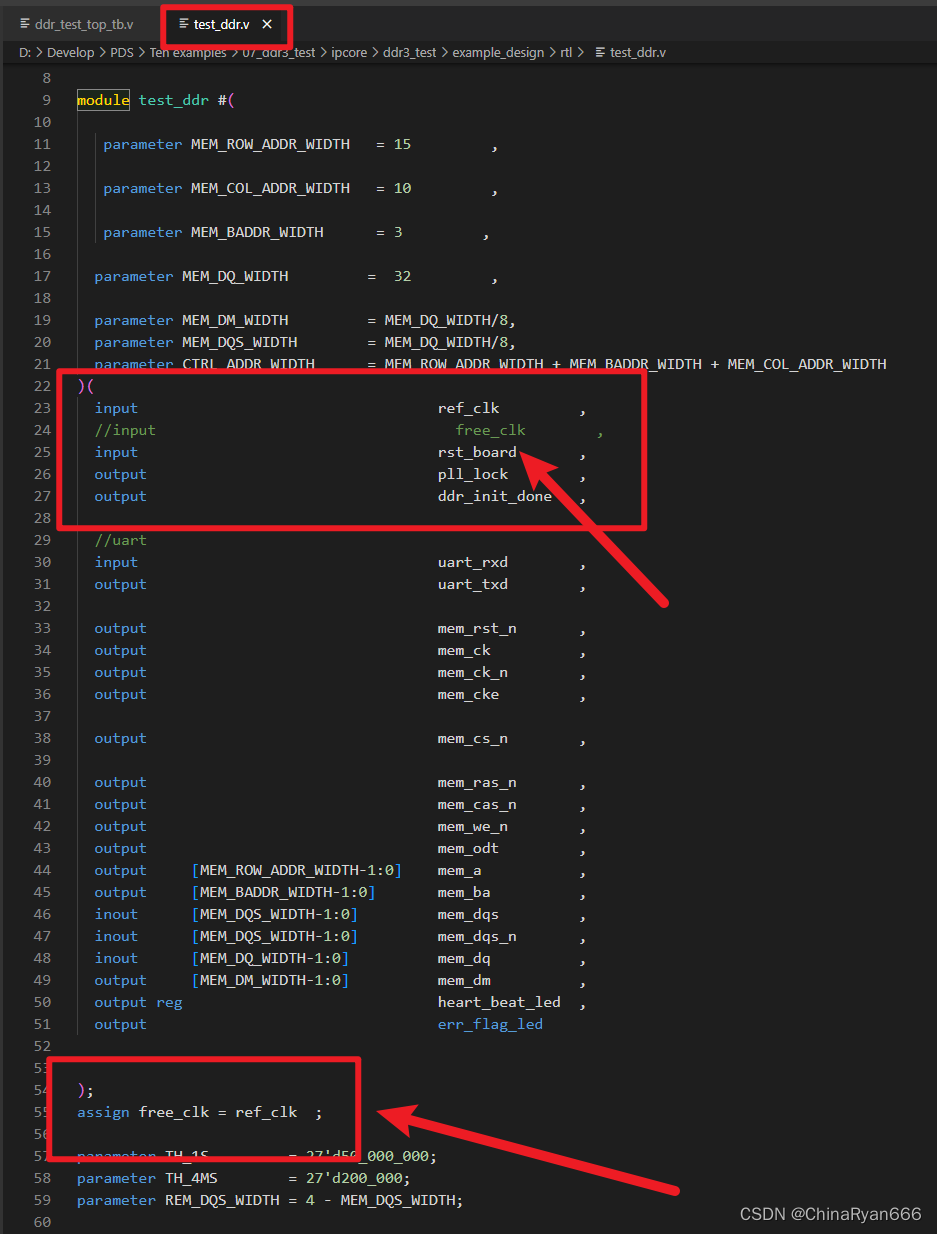Click mem_cke port name on line 36
This screenshot has width=937, height=1234.
click(468, 694)
